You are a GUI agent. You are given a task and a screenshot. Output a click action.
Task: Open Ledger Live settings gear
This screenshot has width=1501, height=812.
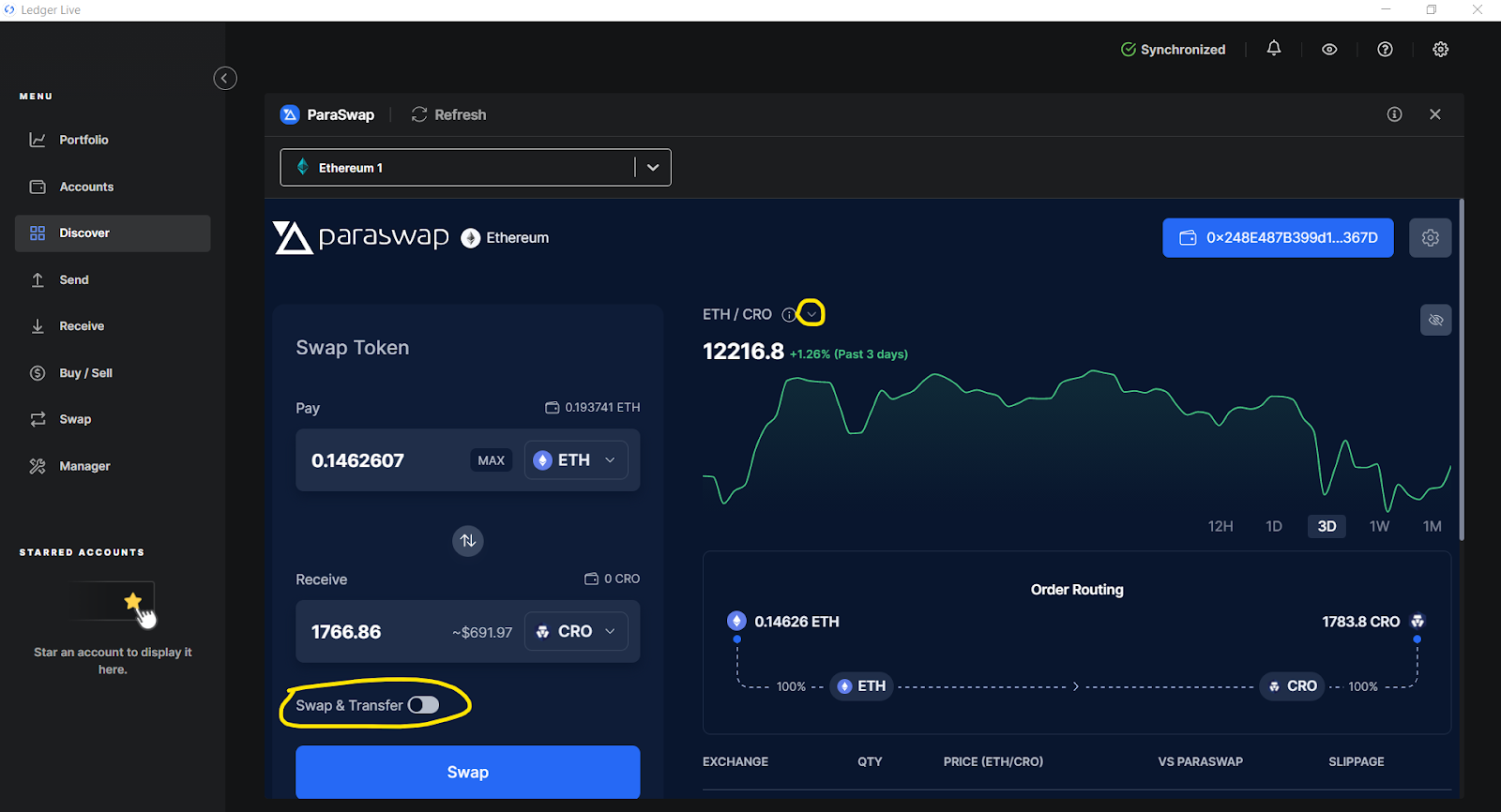pyautogui.click(x=1441, y=50)
